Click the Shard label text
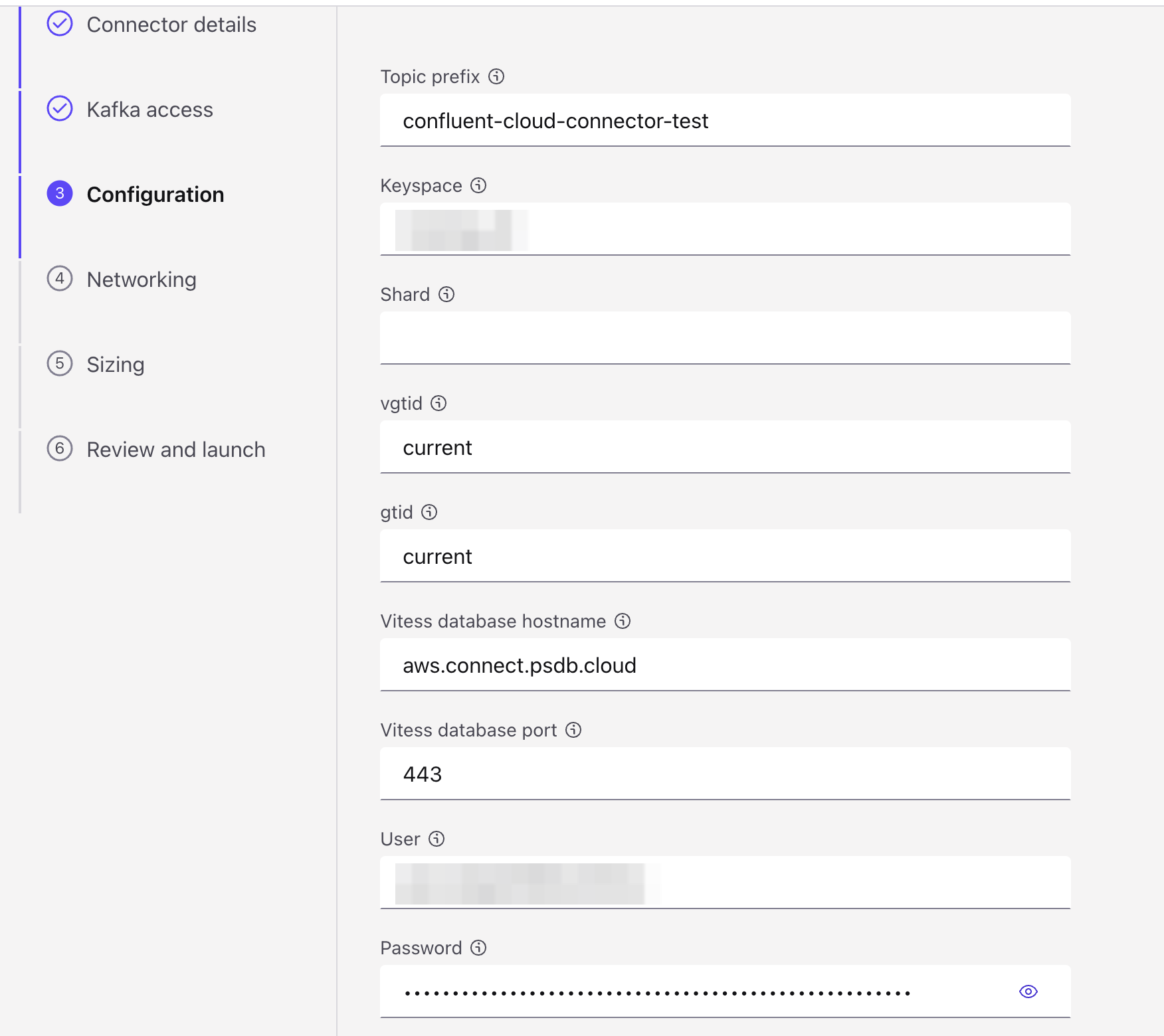This screenshot has height=1036, width=1164. click(405, 294)
